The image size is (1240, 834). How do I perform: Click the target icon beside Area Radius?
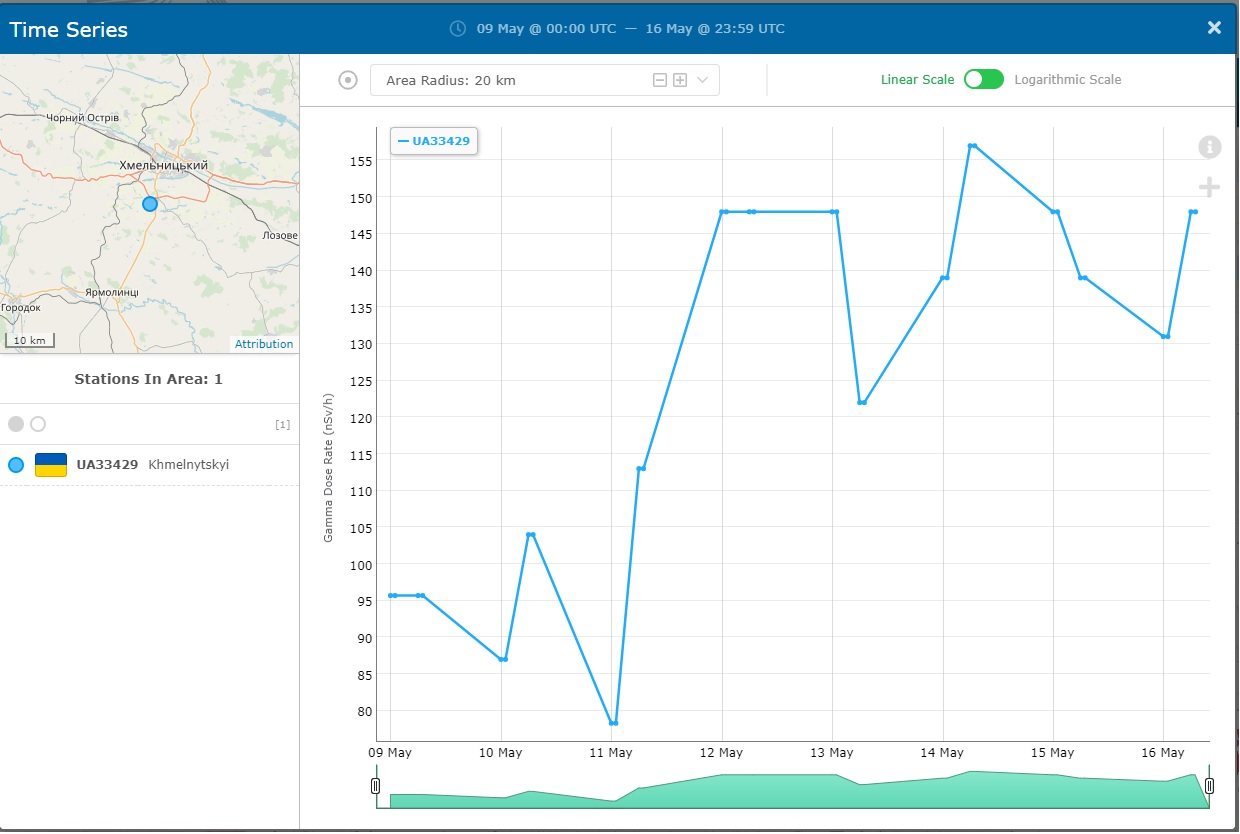click(348, 80)
